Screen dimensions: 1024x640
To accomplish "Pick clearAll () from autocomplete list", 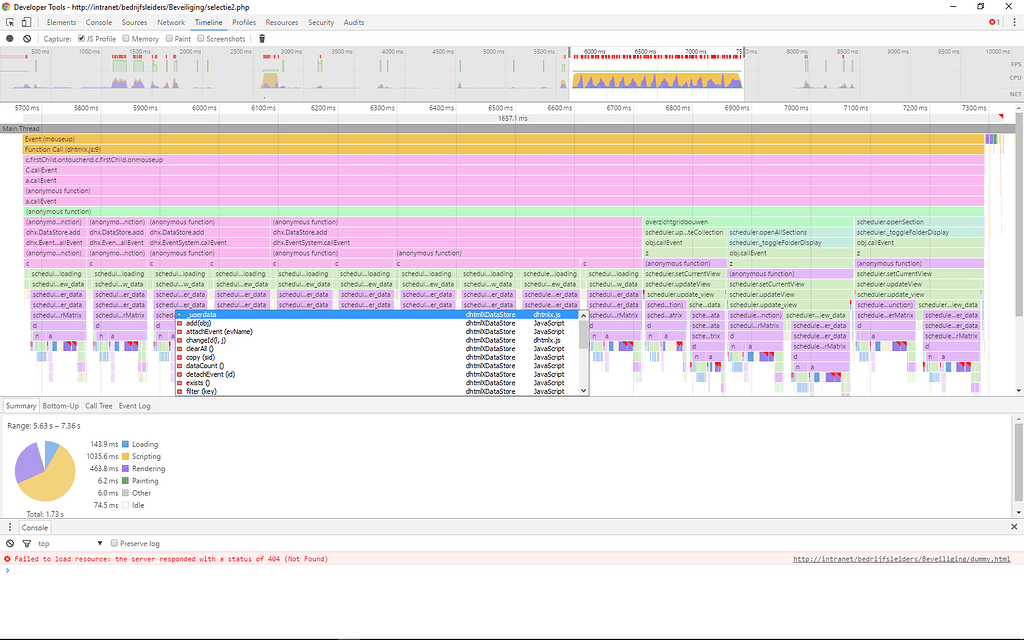I will [x=377, y=349].
